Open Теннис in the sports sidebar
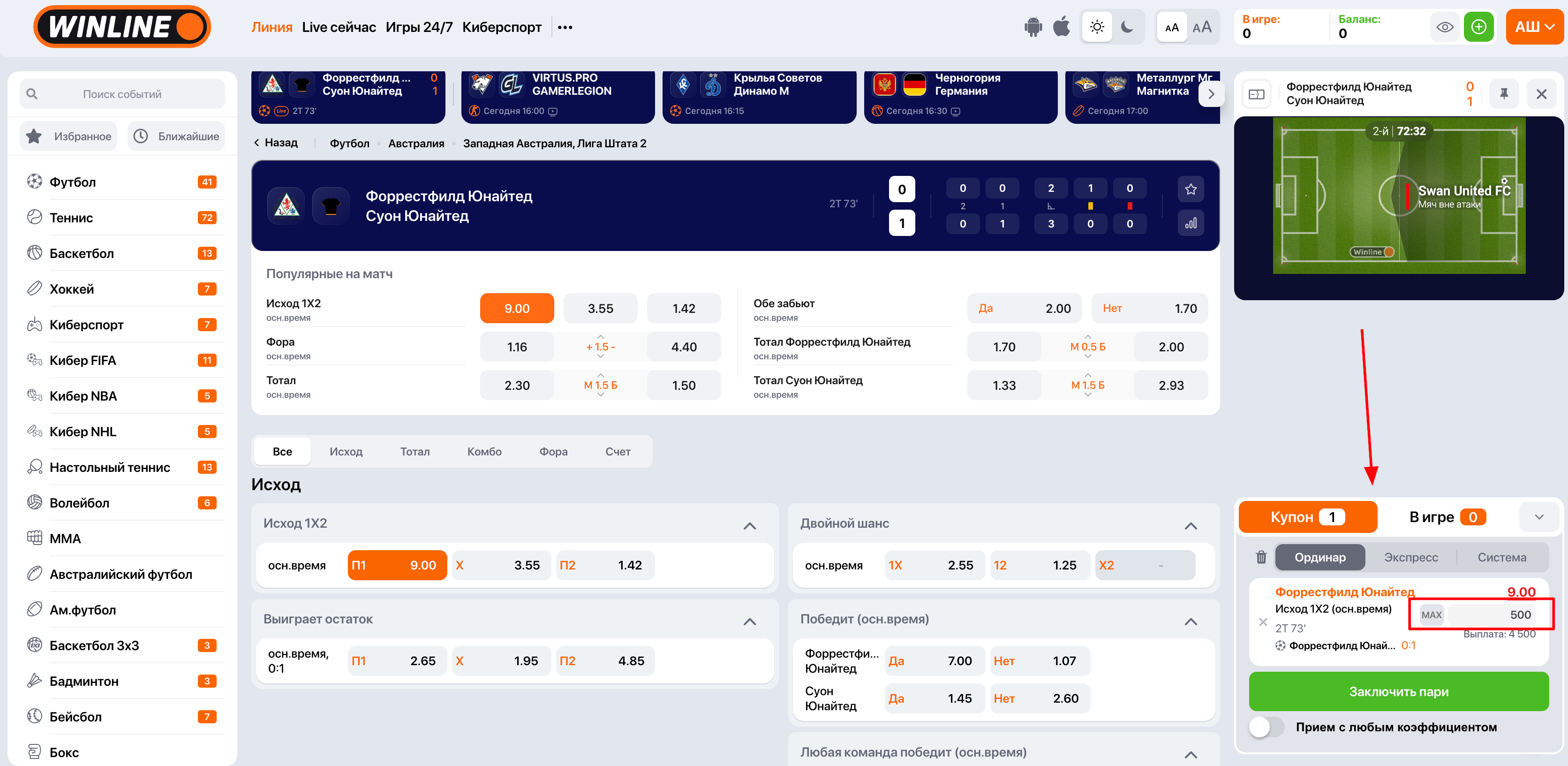 click(x=71, y=217)
